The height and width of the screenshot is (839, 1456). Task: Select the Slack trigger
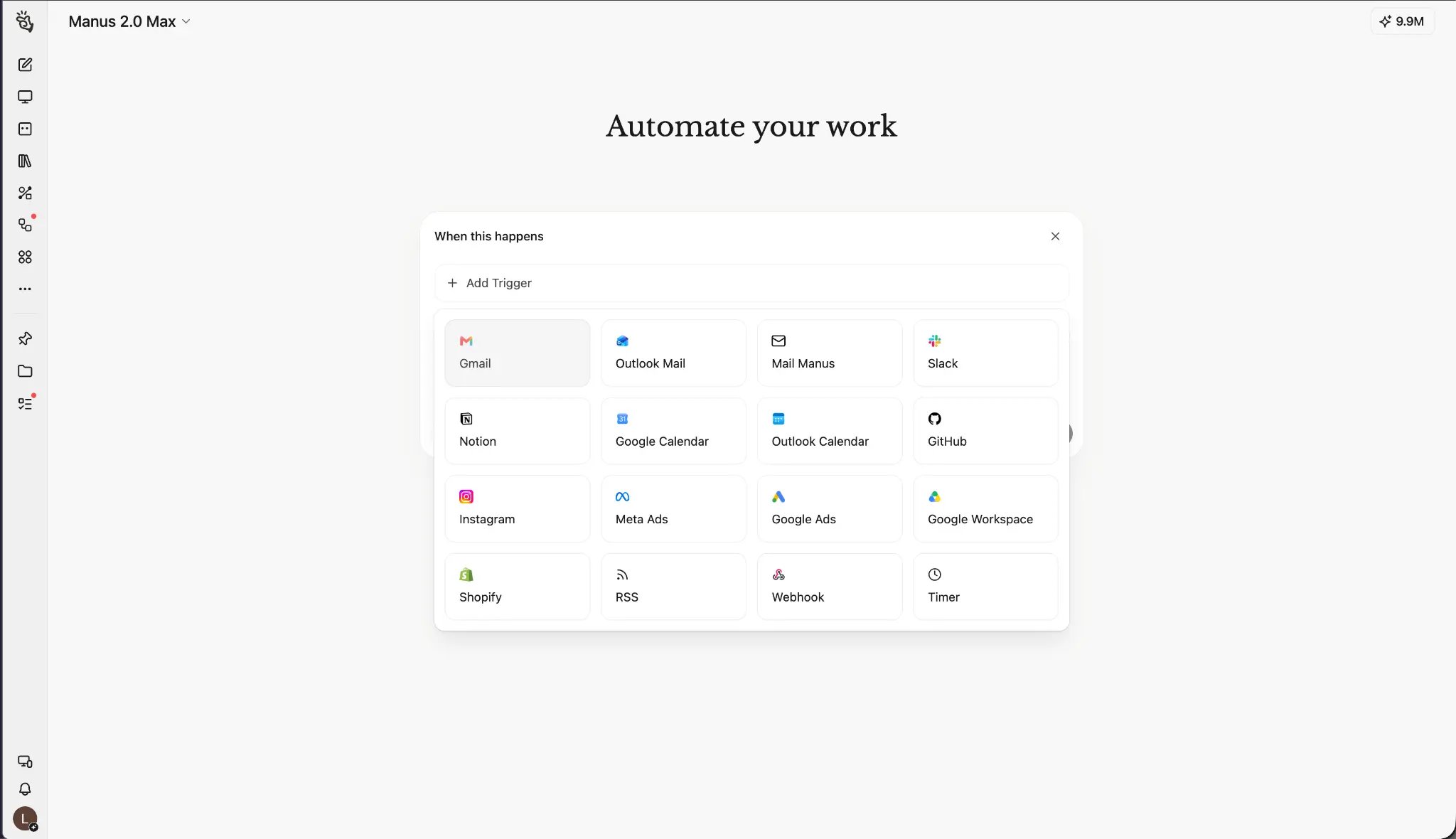coord(985,353)
